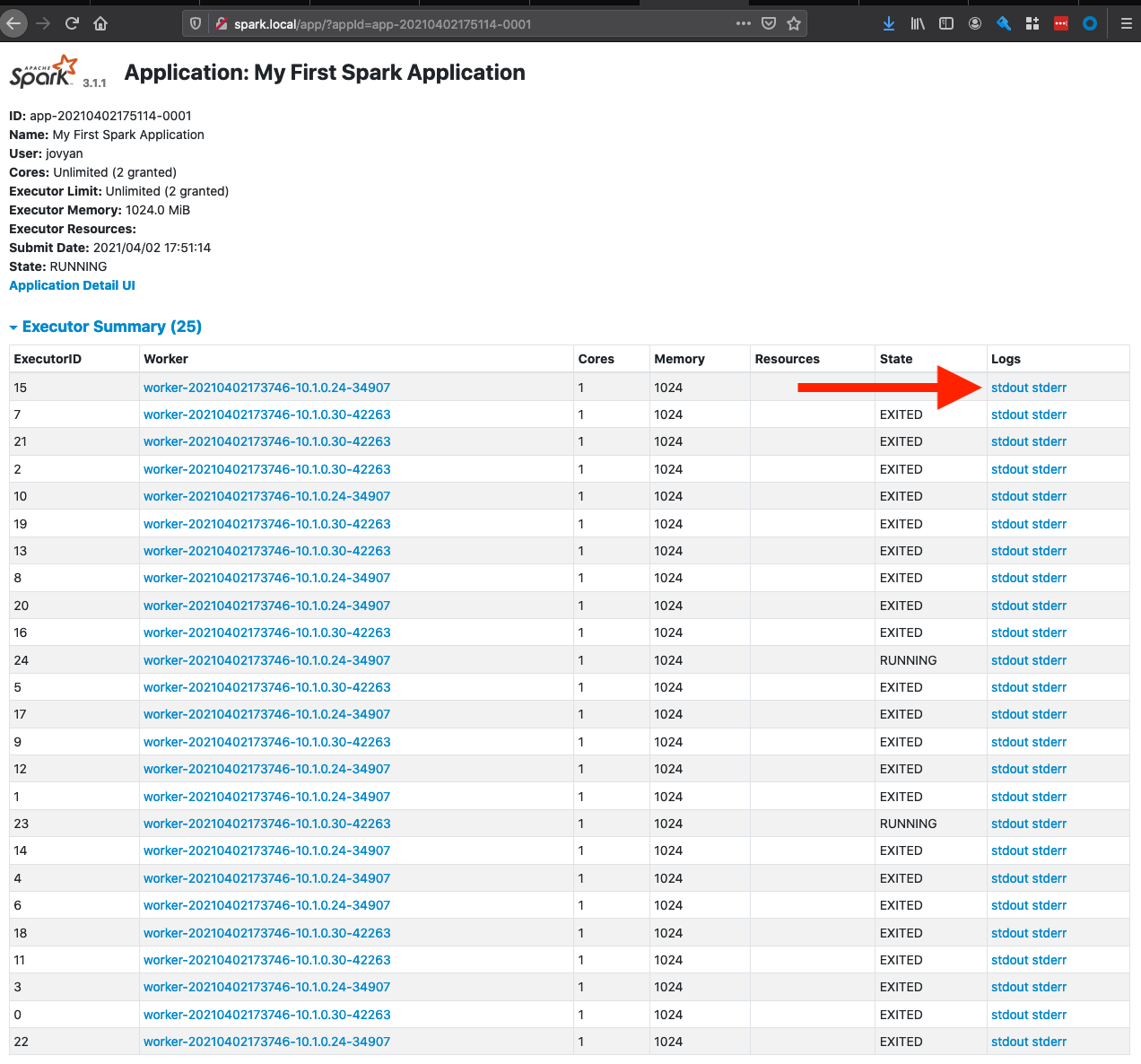Click the Apache Spark logo
The height and width of the screenshot is (1064, 1141).
(41, 70)
